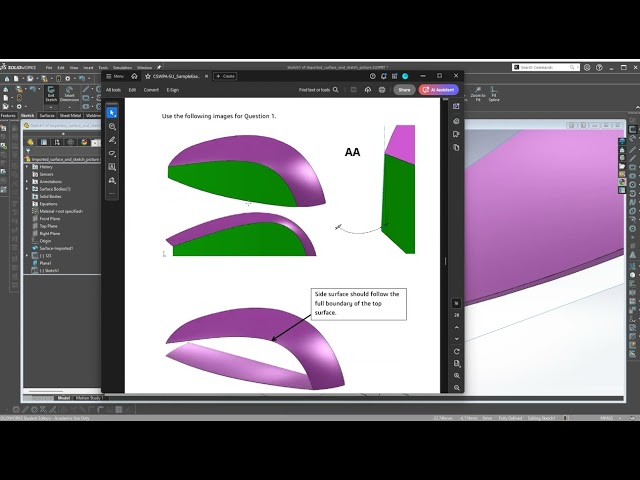Click the rotate page icon in Acrobat
Screen dimensions: 640x480
[x=457, y=351]
